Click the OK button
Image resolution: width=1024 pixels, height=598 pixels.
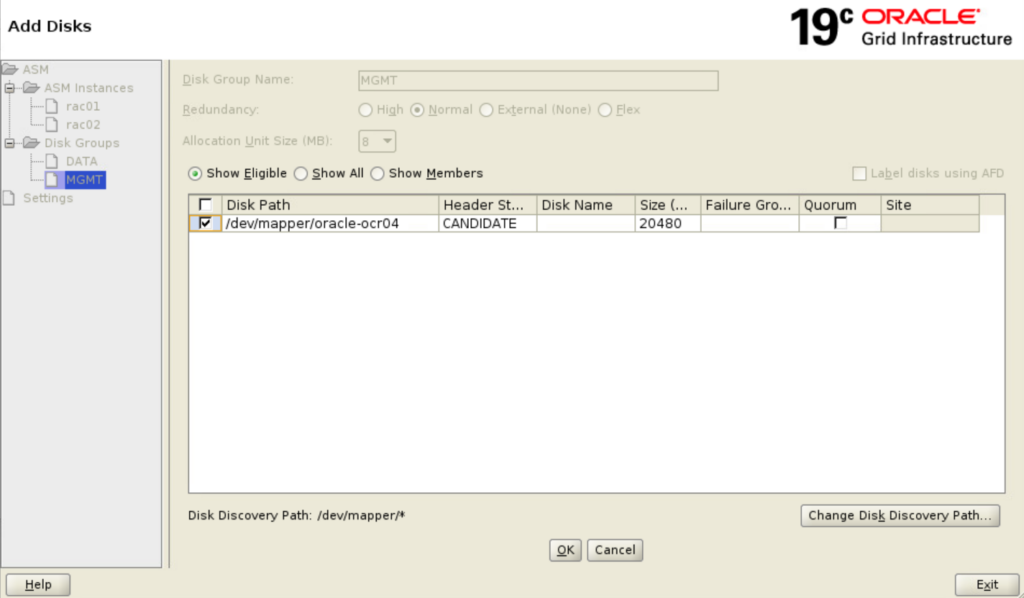(x=565, y=550)
